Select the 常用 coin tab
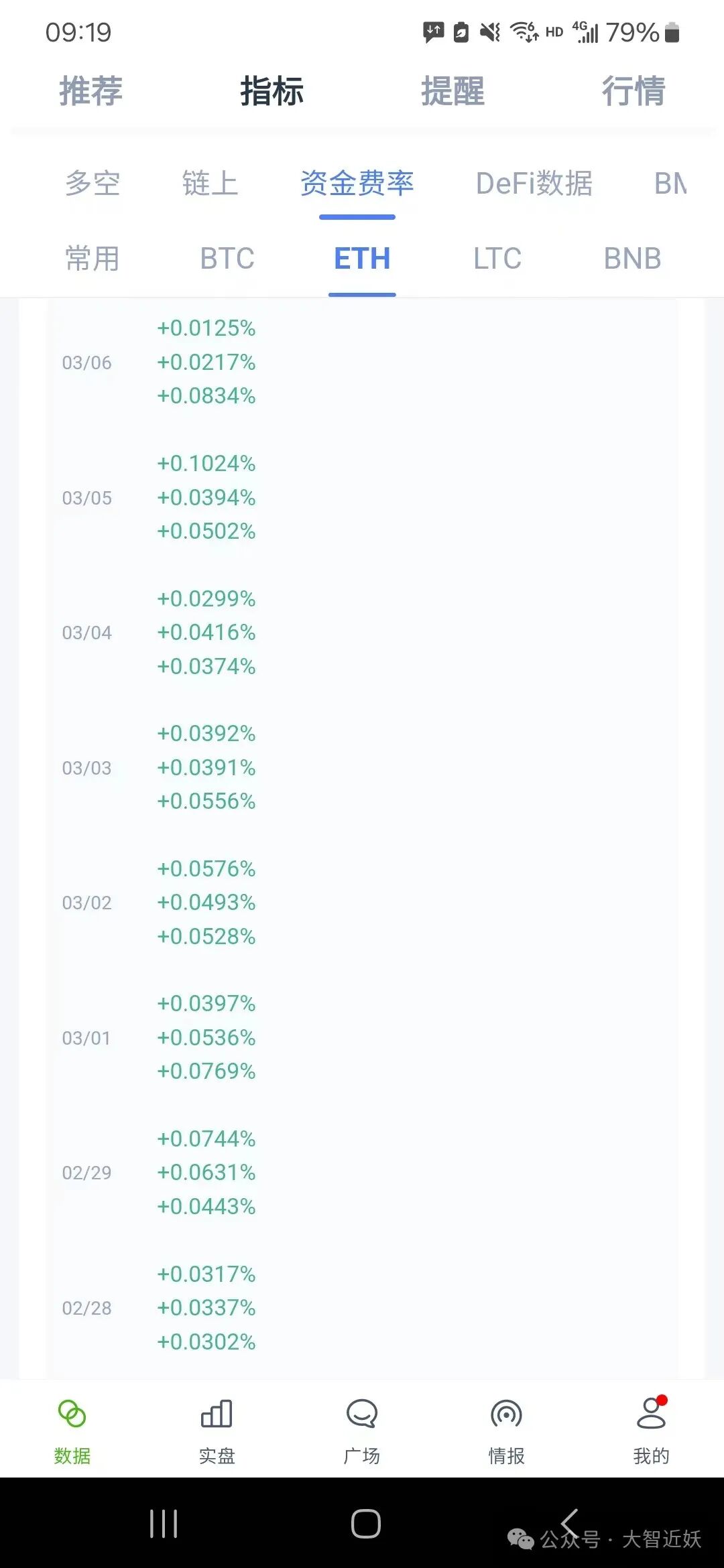The width and height of the screenshot is (724, 1568). pos(93,259)
